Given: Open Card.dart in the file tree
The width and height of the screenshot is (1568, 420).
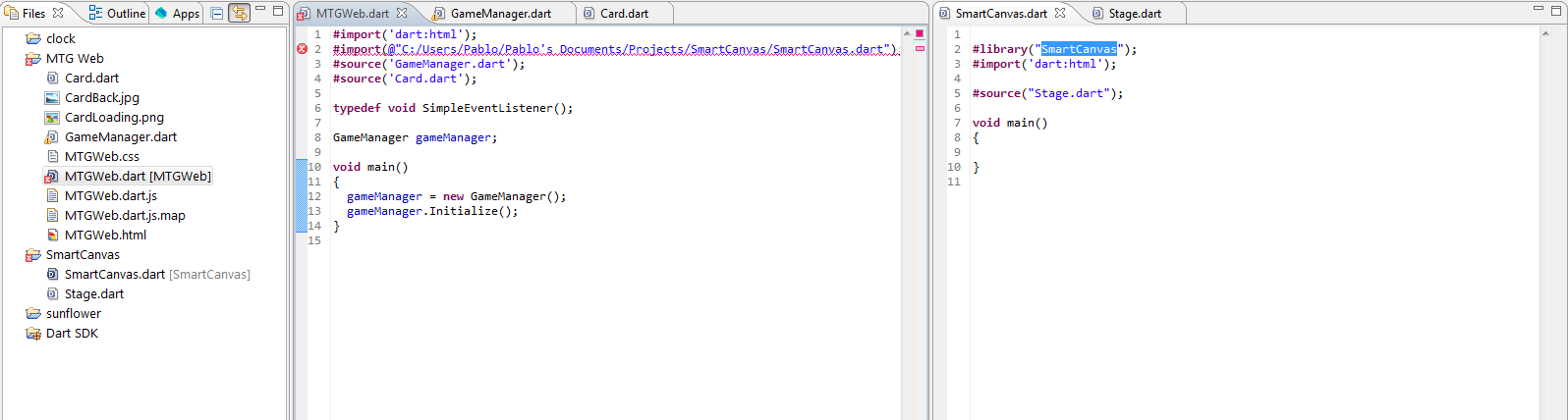Looking at the screenshot, I should point(91,78).
